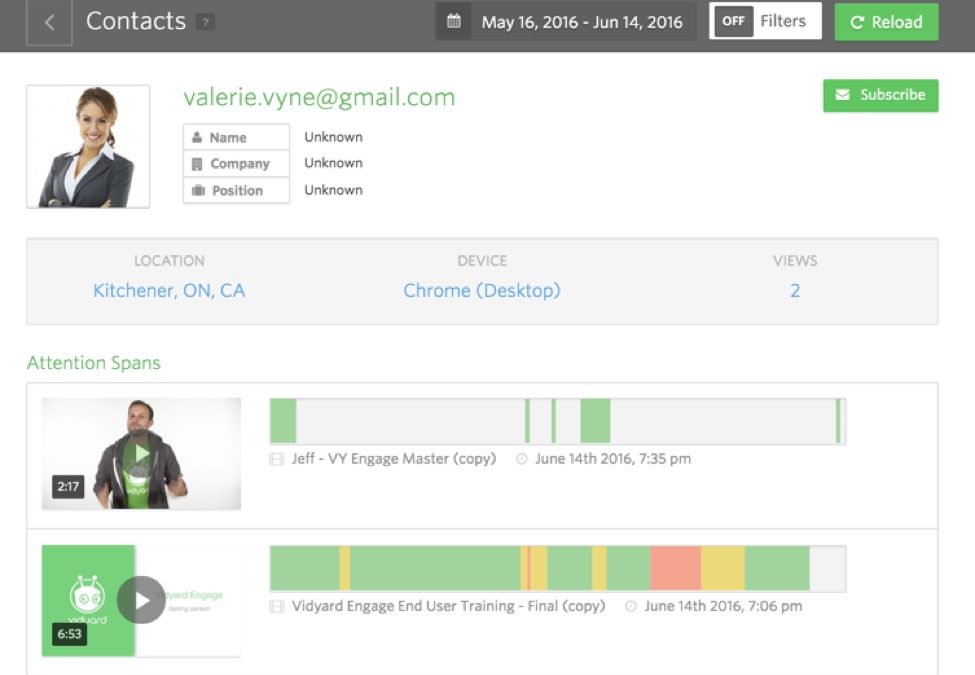Viewport: 975px width, 675px height.
Task: Open Kitchener, ON, CA location link
Action: [x=169, y=291]
